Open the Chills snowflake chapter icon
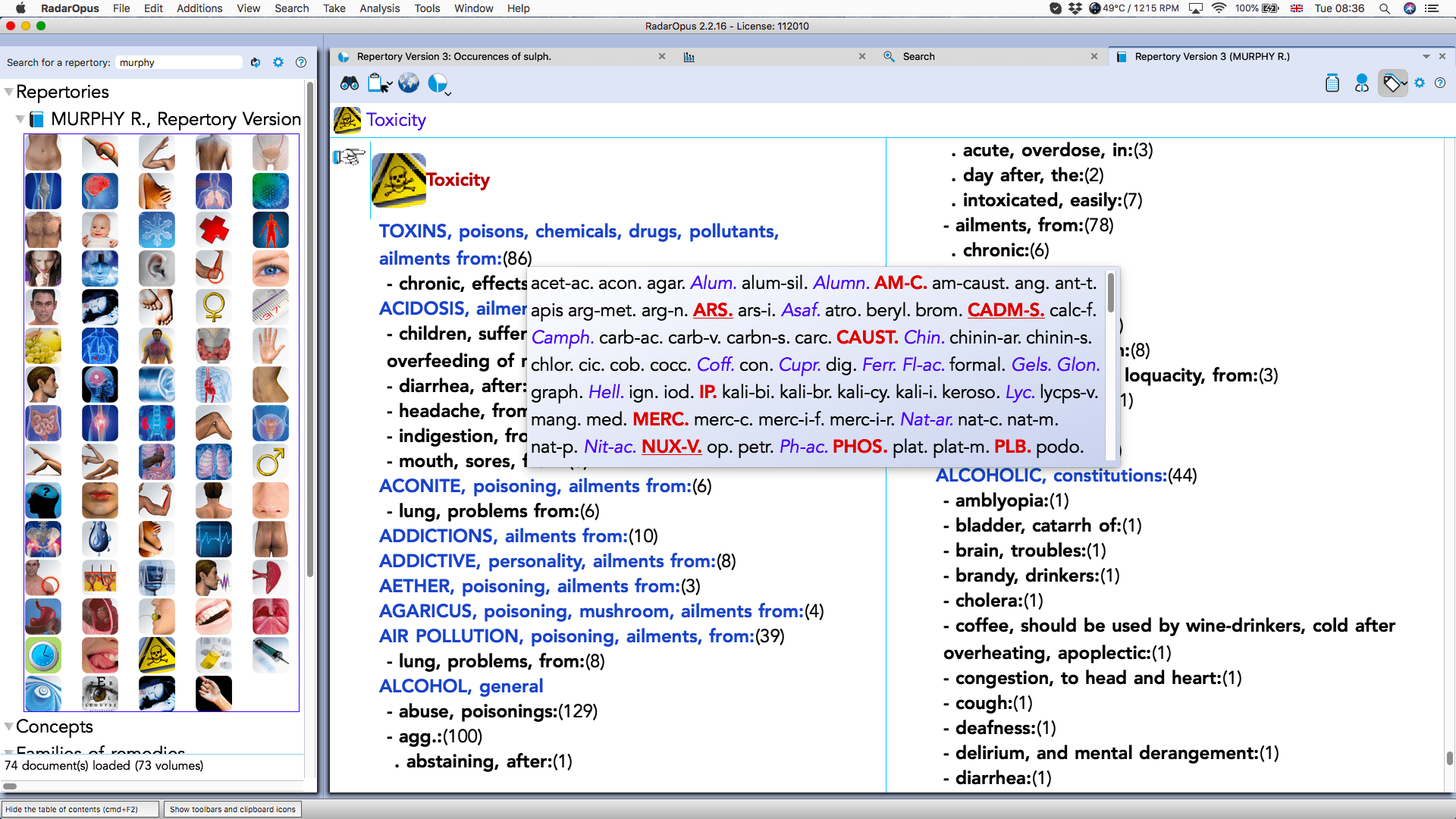 [x=157, y=230]
